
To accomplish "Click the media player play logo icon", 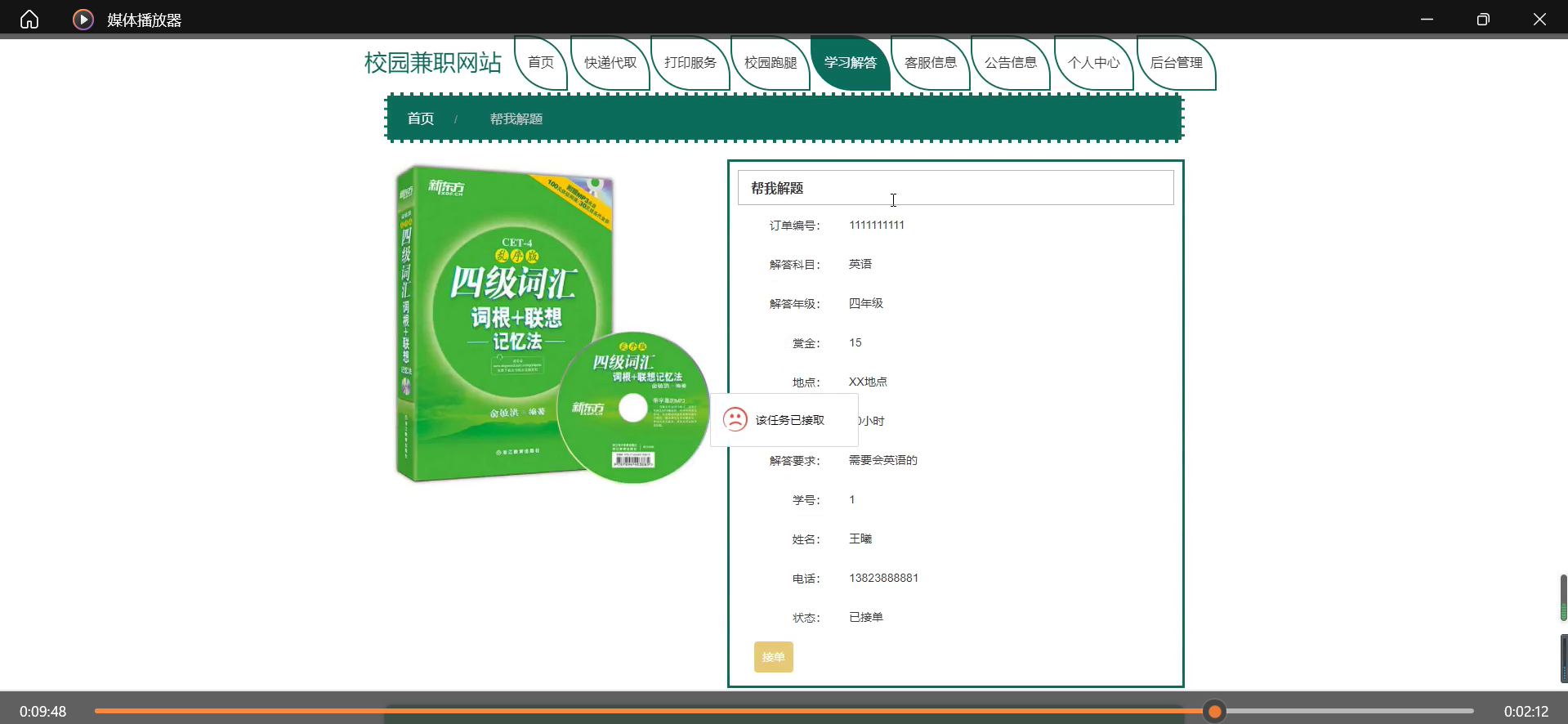I will tap(83, 20).
